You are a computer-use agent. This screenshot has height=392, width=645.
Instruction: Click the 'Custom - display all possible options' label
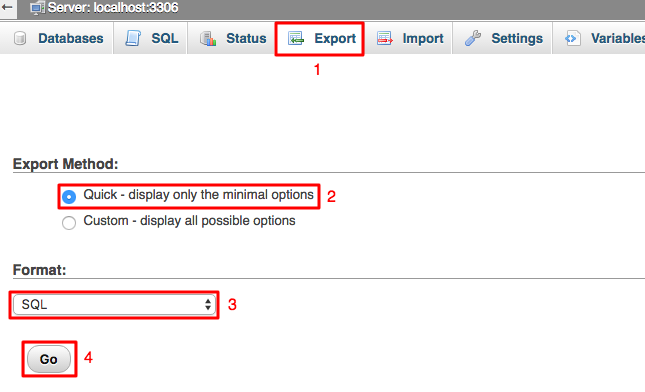click(189, 221)
